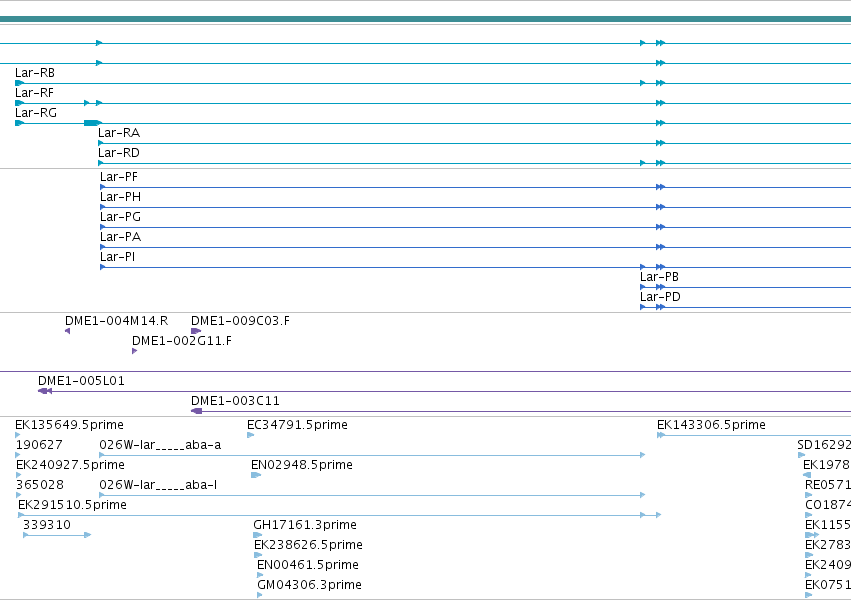Select the EK135649.5prime EST label
The width and height of the screenshot is (851, 600).
click(69, 425)
